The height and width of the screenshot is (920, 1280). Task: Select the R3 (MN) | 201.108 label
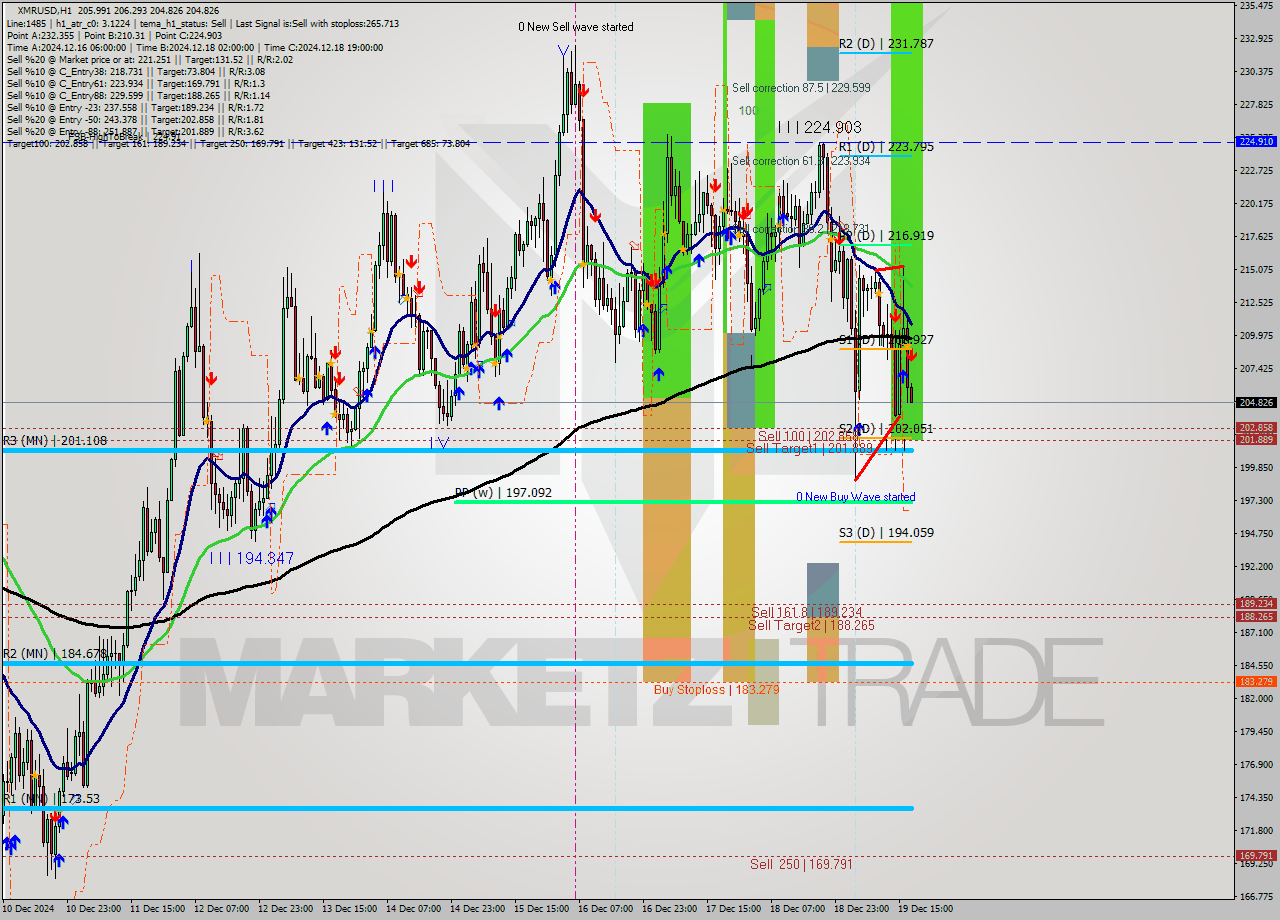(x=54, y=441)
